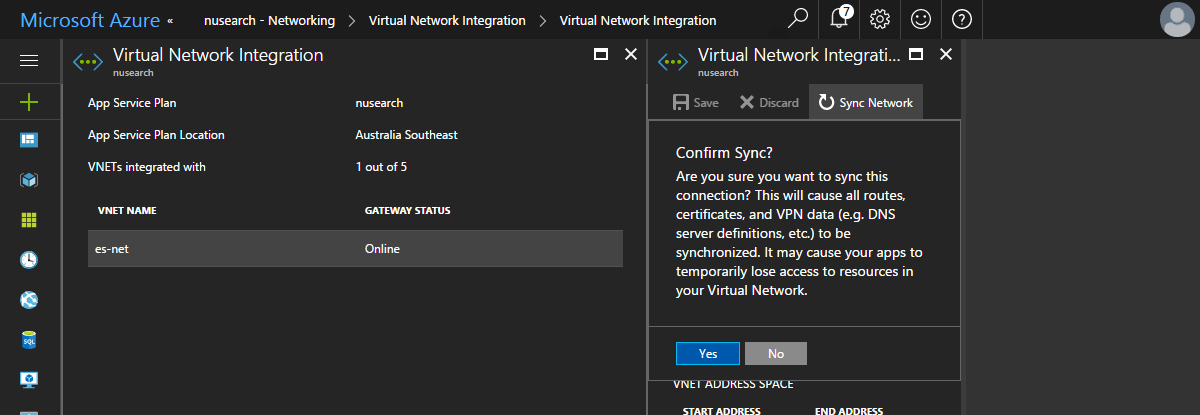
Task: Click the nusearch App Service Plan value
Action: point(379,103)
